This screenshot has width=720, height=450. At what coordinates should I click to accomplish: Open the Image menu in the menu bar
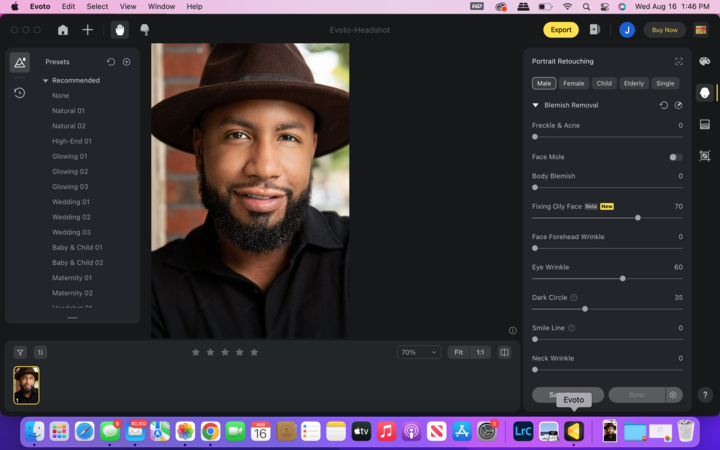(98, 6)
